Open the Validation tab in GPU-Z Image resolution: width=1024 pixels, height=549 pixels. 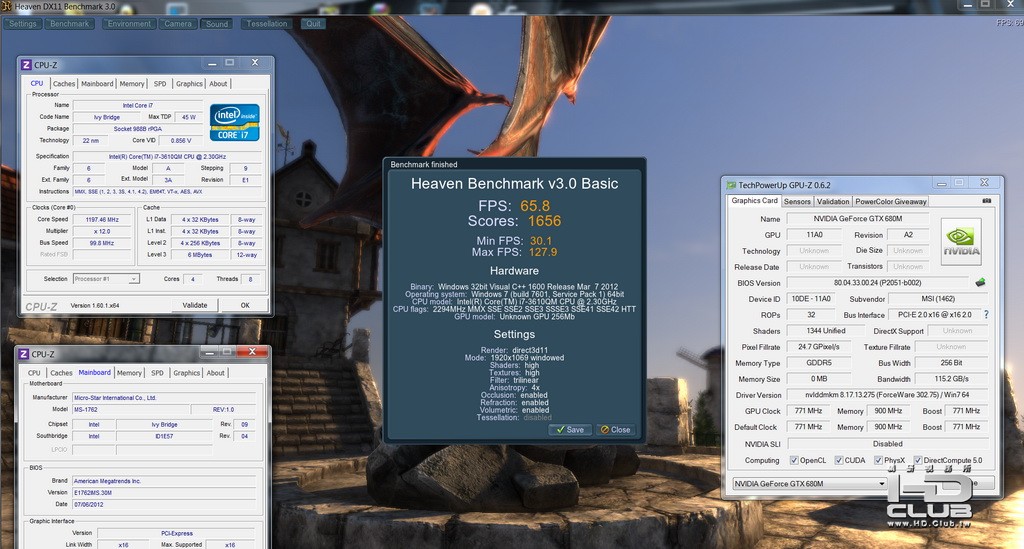click(833, 202)
